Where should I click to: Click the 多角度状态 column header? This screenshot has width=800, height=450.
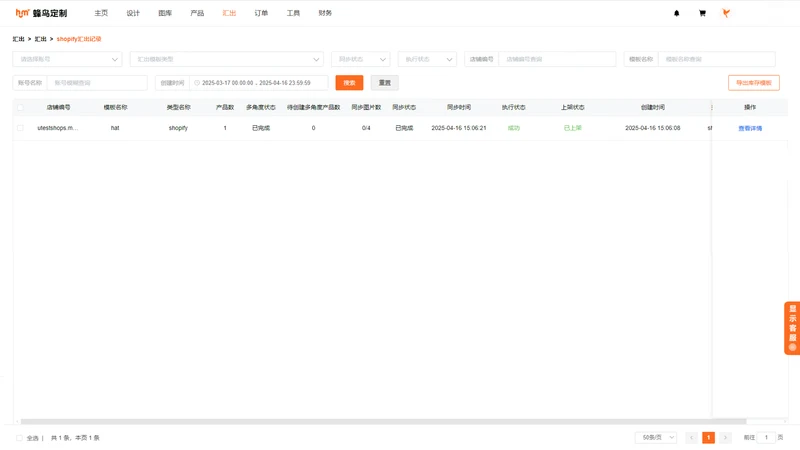coord(261,108)
